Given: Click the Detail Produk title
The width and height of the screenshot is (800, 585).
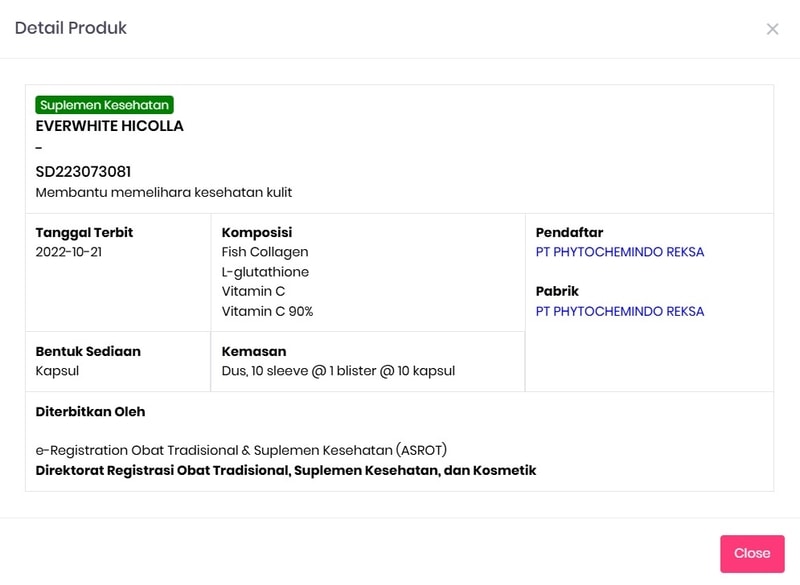Looking at the screenshot, I should click(71, 28).
